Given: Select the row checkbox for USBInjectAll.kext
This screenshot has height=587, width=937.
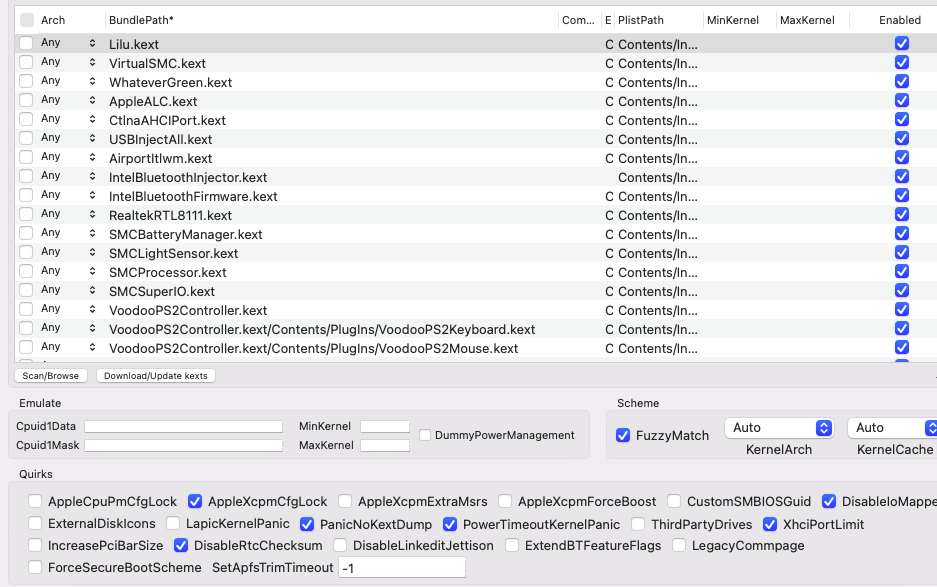Looking at the screenshot, I should point(26,138).
